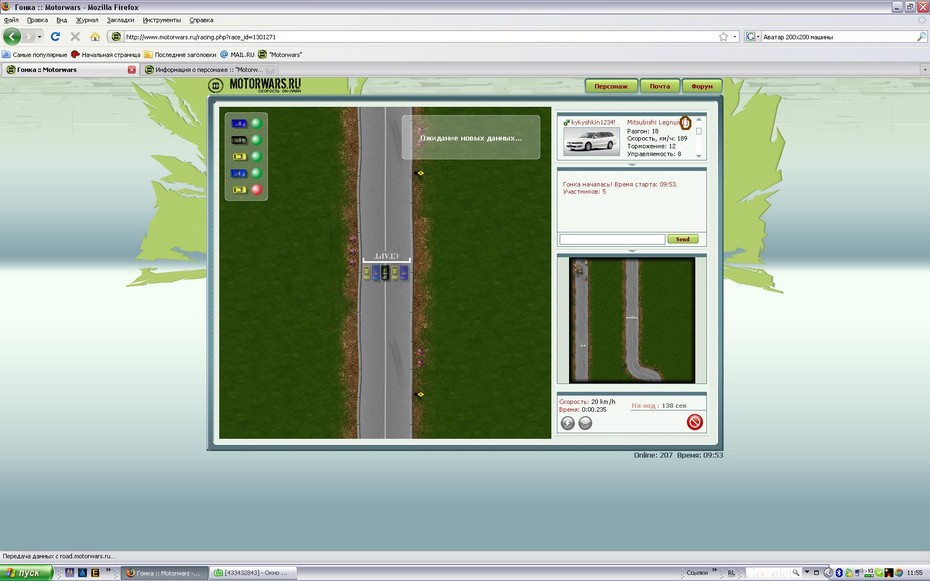Open the tab list dropdown arrow
Viewport: 930px width, 581px height.
point(925,70)
